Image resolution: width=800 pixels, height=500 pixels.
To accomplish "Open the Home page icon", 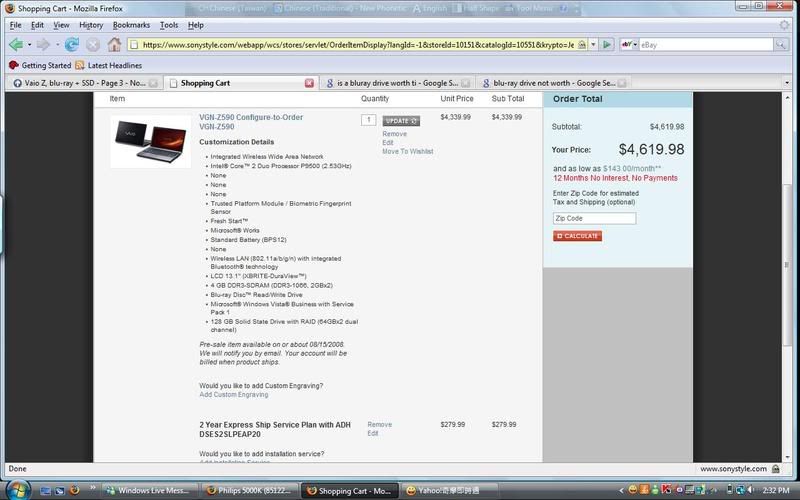I will (x=114, y=44).
